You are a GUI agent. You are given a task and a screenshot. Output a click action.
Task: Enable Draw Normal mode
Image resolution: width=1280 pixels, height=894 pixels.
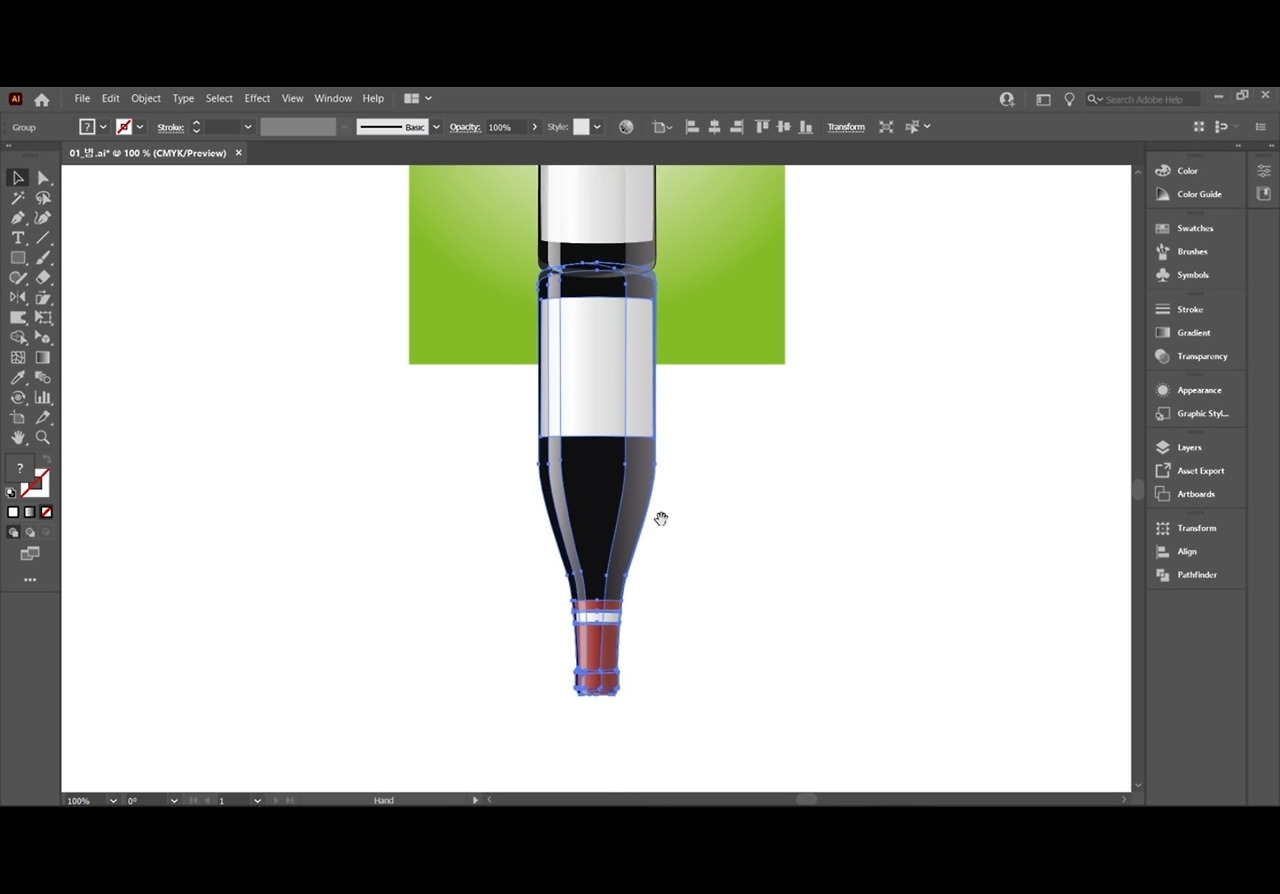13,533
